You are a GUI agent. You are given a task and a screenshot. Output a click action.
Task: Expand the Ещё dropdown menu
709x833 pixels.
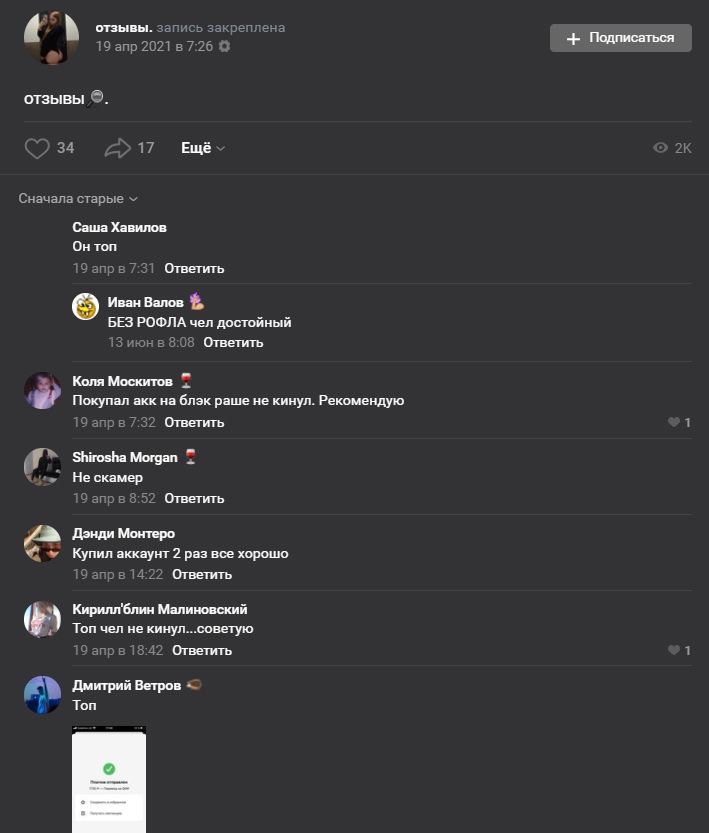click(203, 148)
